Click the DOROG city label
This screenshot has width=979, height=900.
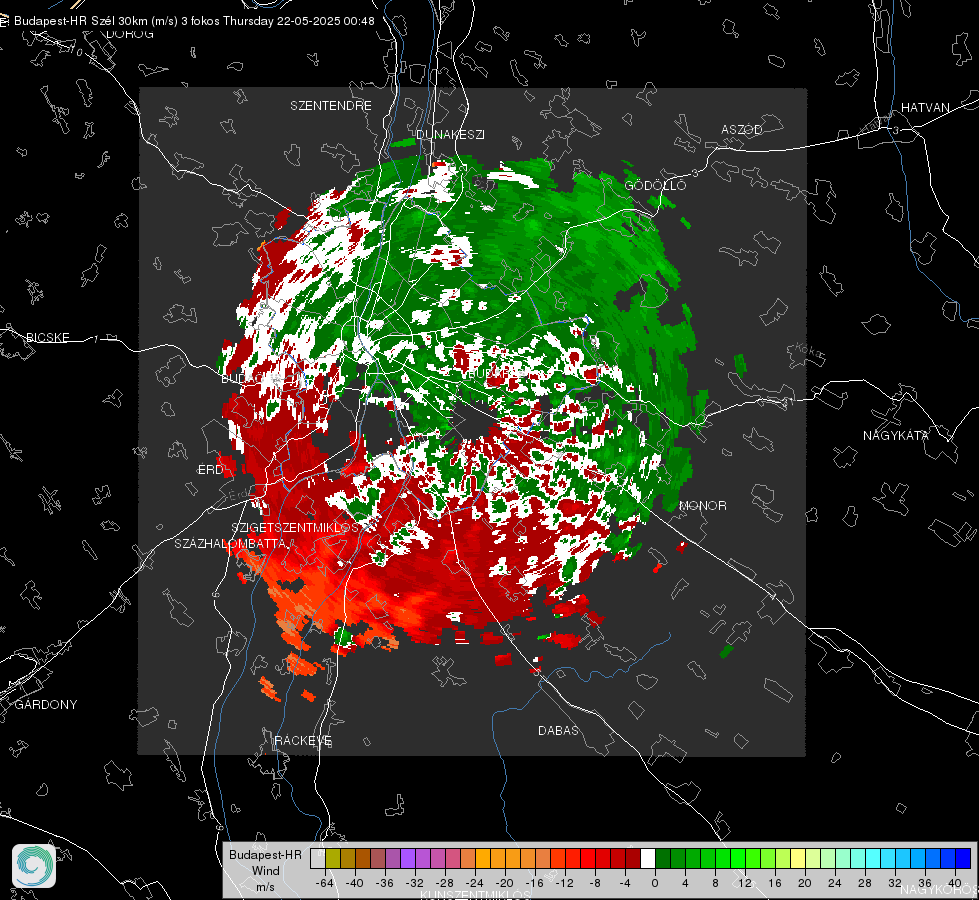click(130, 34)
